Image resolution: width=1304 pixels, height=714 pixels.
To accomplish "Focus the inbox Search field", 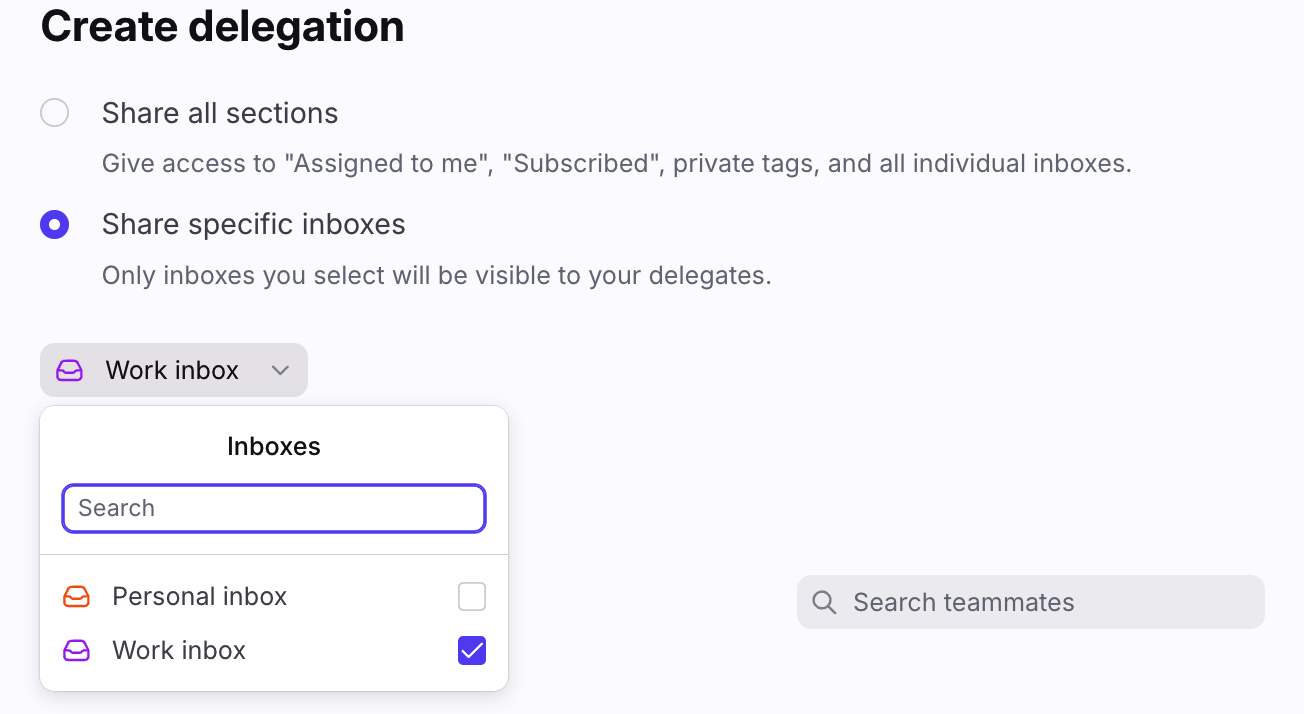I will (274, 508).
